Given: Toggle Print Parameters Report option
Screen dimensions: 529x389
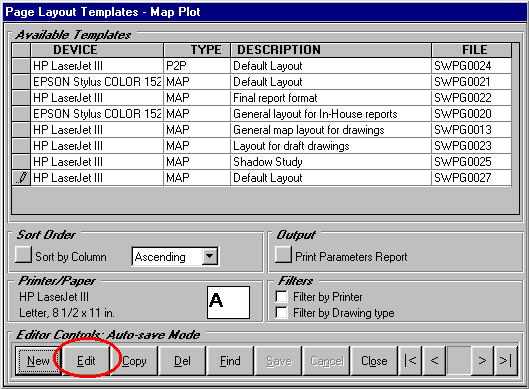Looking at the screenshot, I should click(283, 254).
